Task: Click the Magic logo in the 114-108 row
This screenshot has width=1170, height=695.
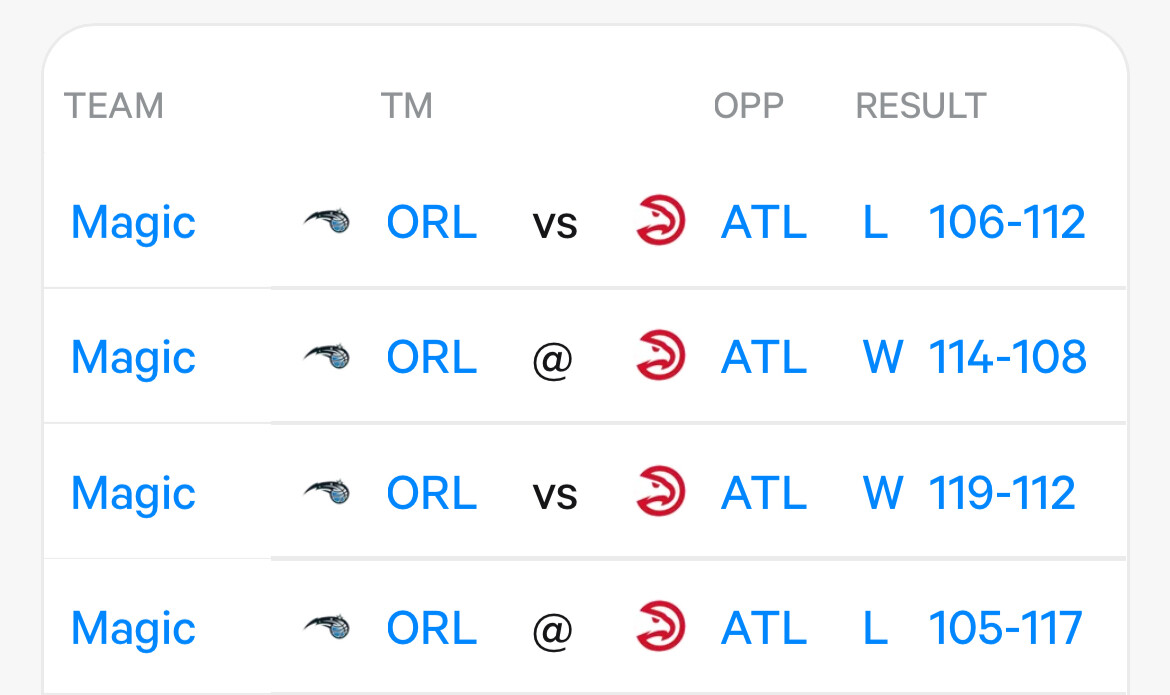Action: click(327, 356)
